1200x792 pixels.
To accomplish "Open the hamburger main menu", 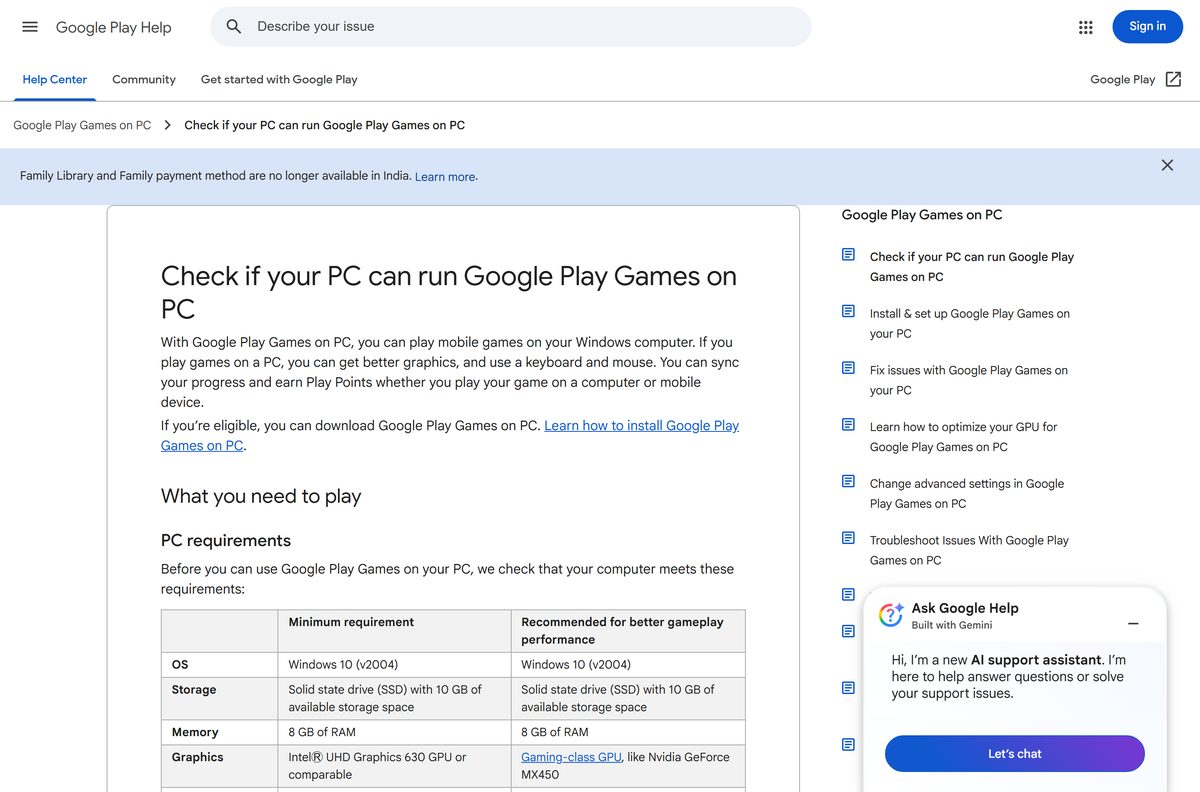I will 30,27.
